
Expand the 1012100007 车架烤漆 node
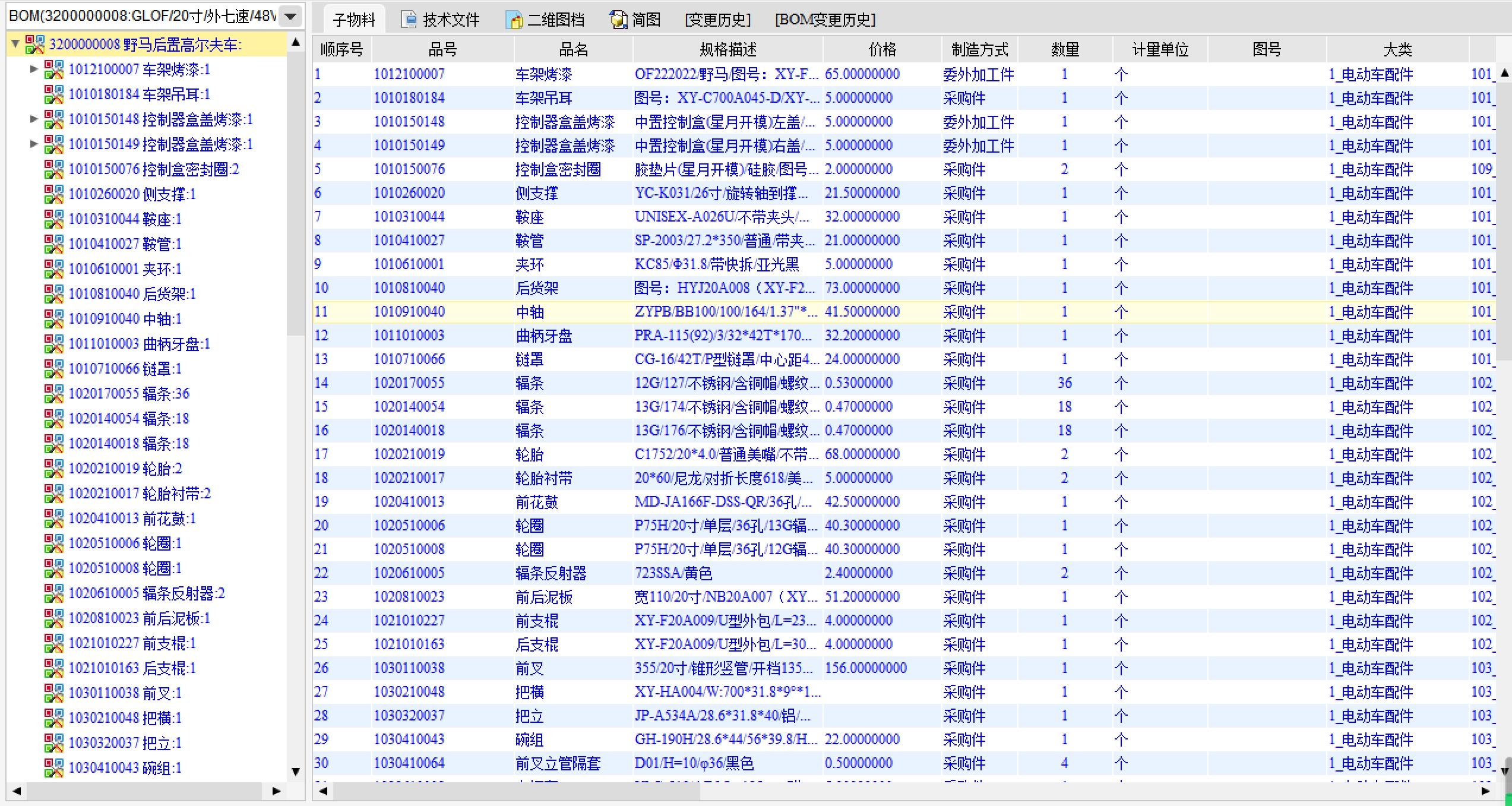[x=34, y=69]
